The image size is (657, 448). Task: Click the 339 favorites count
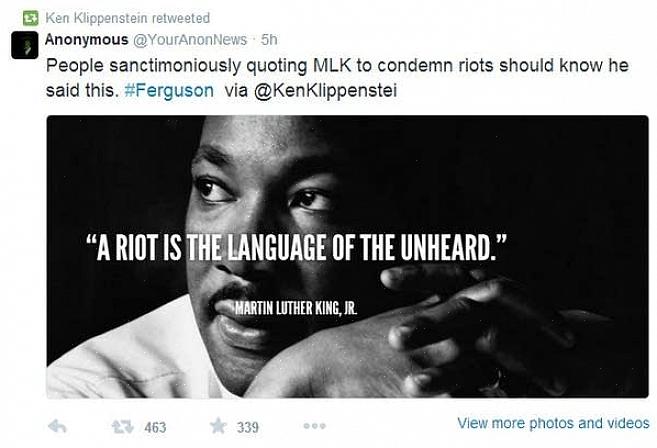click(247, 427)
